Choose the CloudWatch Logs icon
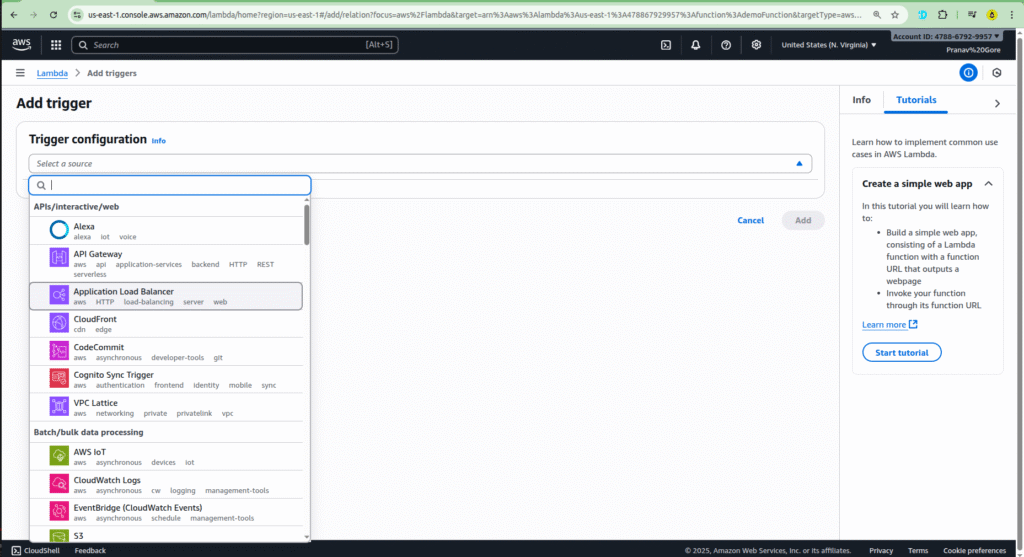The image size is (1024, 557). [59, 483]
